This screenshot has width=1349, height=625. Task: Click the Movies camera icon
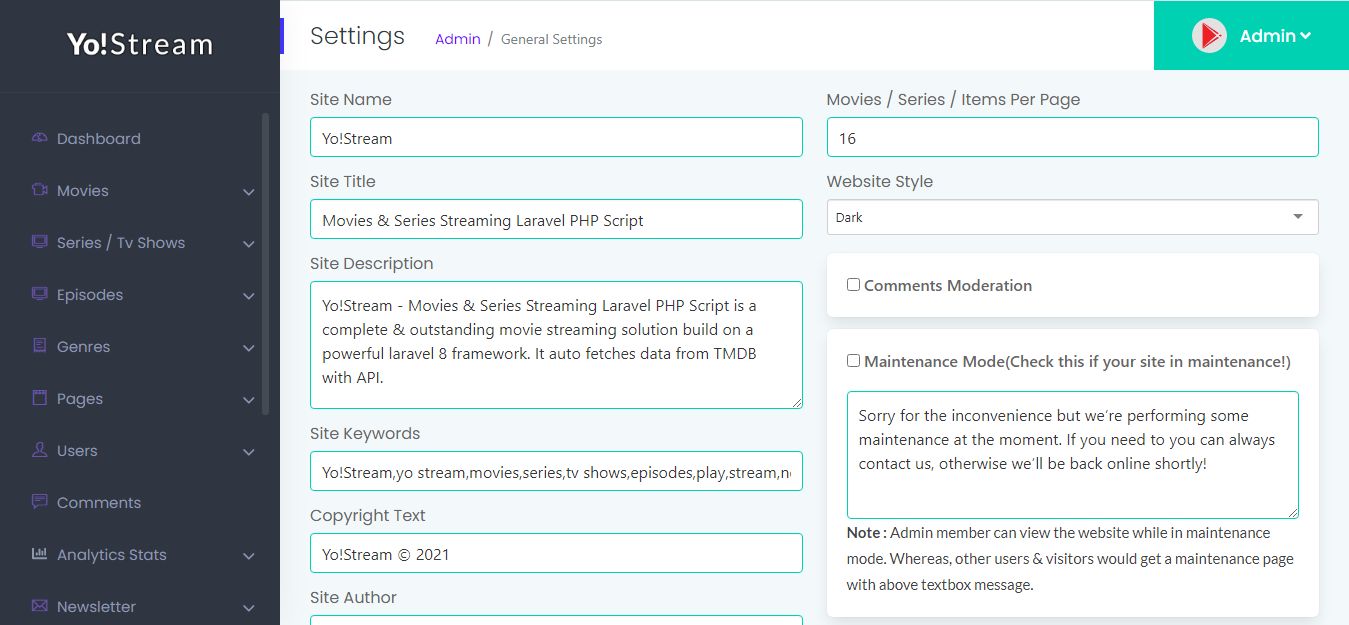click(40, 190)
